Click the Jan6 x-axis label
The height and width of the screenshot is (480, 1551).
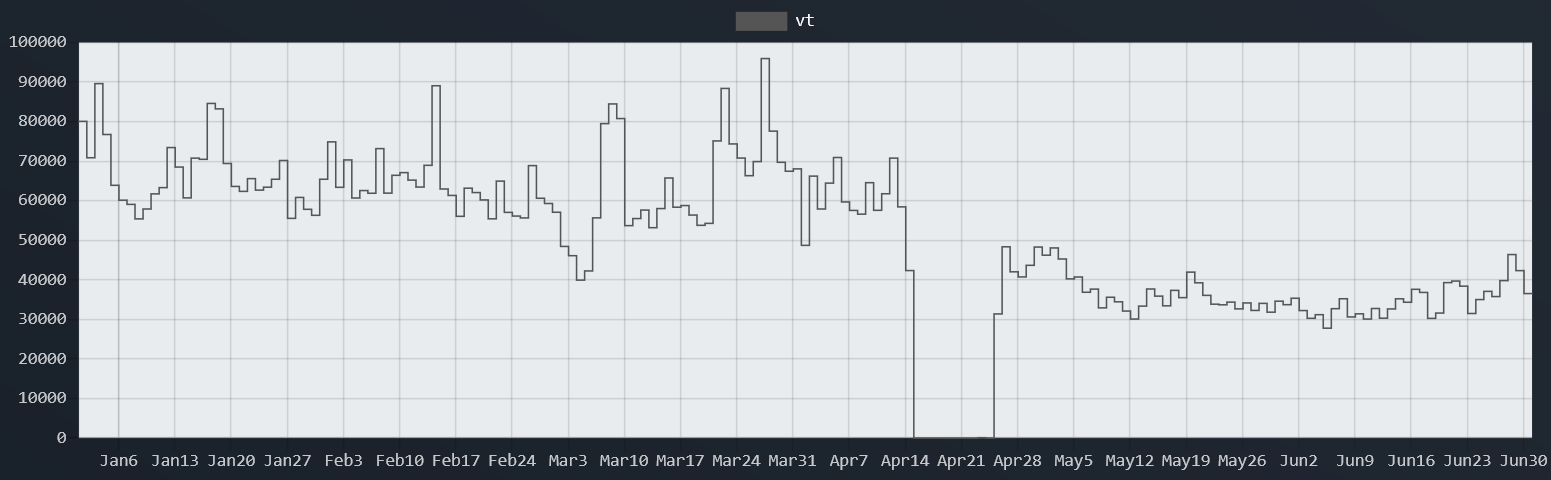tap(118, 461)
